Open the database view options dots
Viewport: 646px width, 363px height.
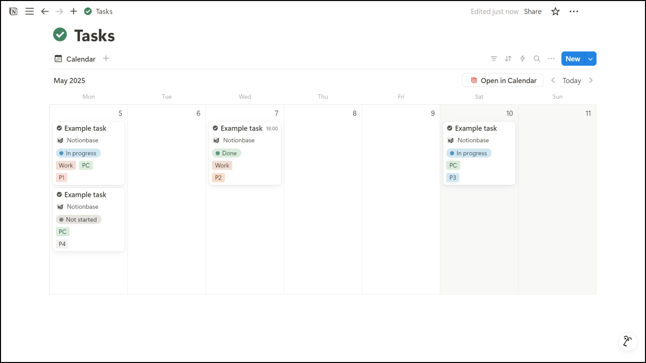click(x=551, y=59)
